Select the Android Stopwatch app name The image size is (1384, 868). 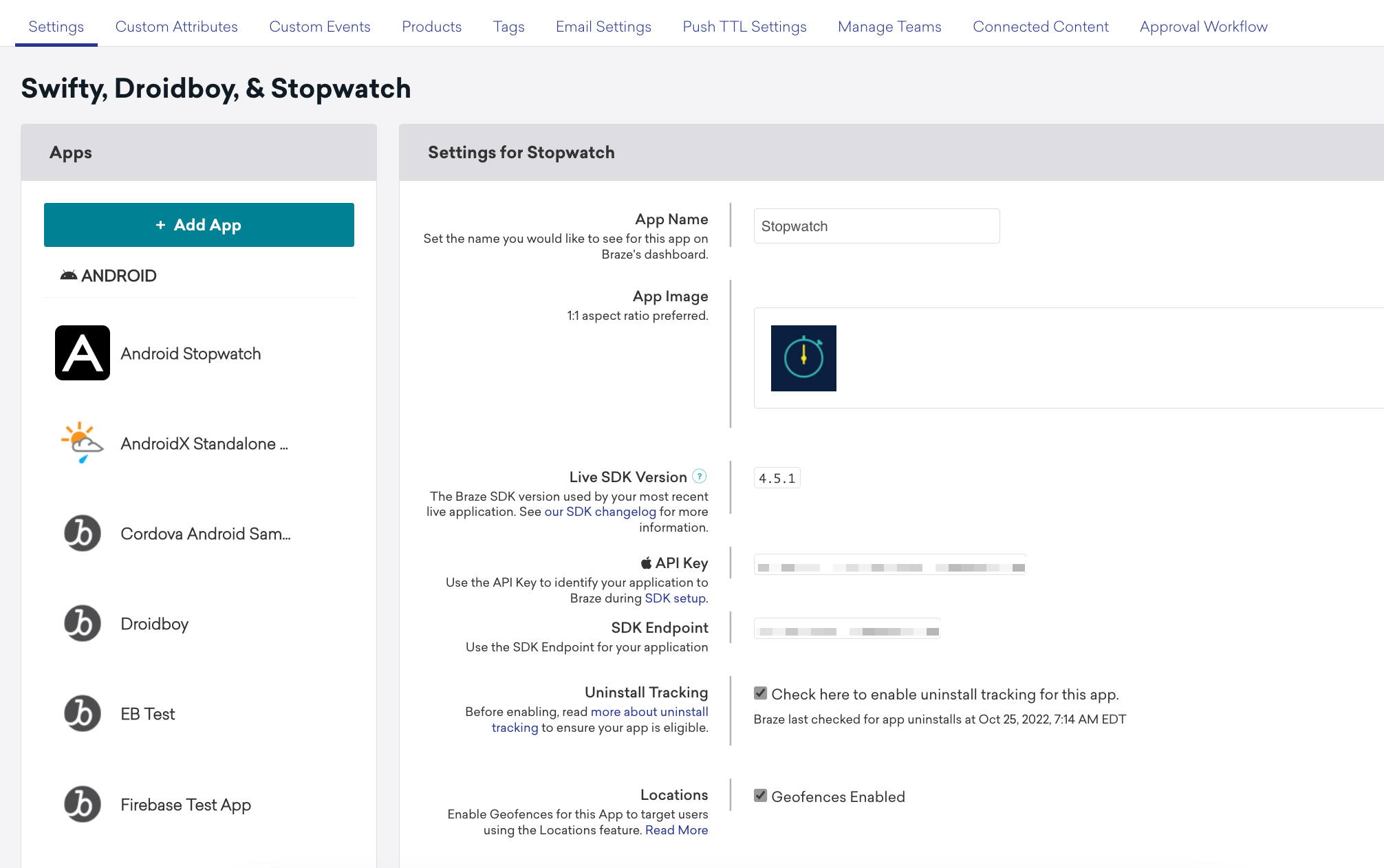click(x=191, y=354)
